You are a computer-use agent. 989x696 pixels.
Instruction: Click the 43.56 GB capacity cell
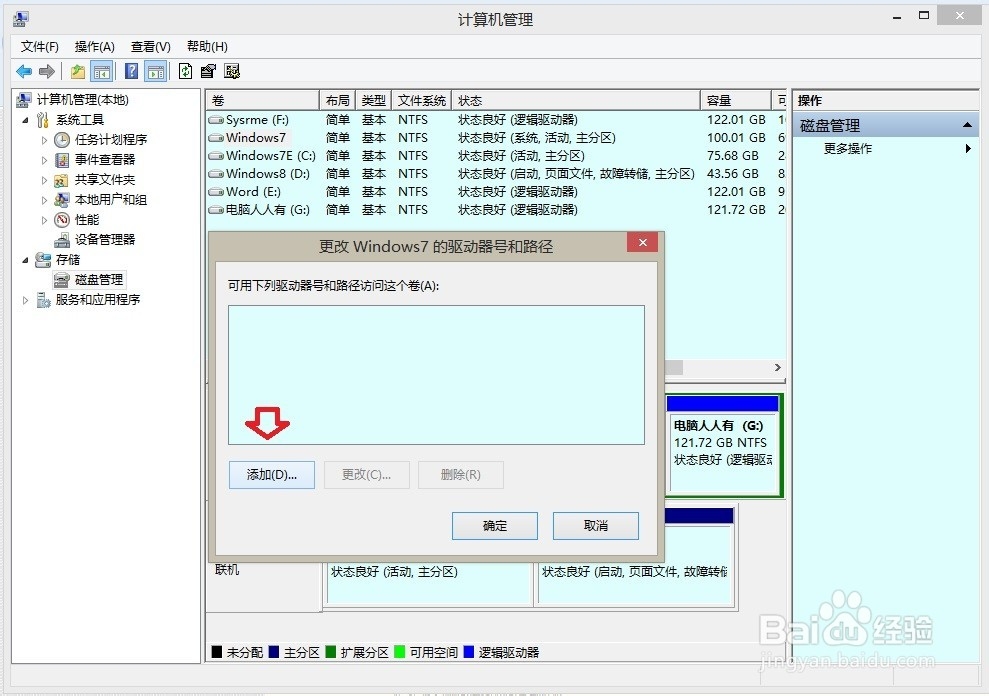tap(733, 174)
